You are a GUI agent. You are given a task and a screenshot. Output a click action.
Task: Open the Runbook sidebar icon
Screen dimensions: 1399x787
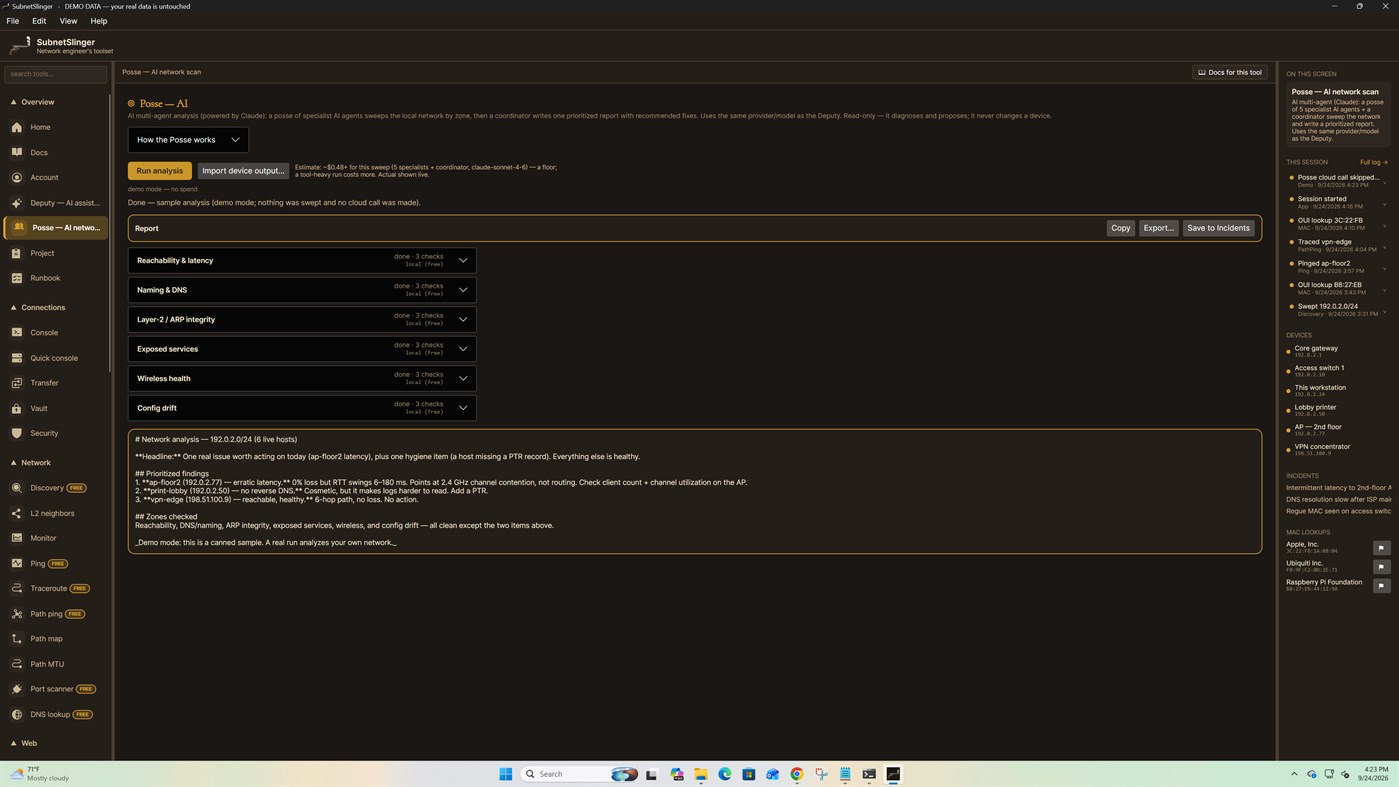coord(17,278)
